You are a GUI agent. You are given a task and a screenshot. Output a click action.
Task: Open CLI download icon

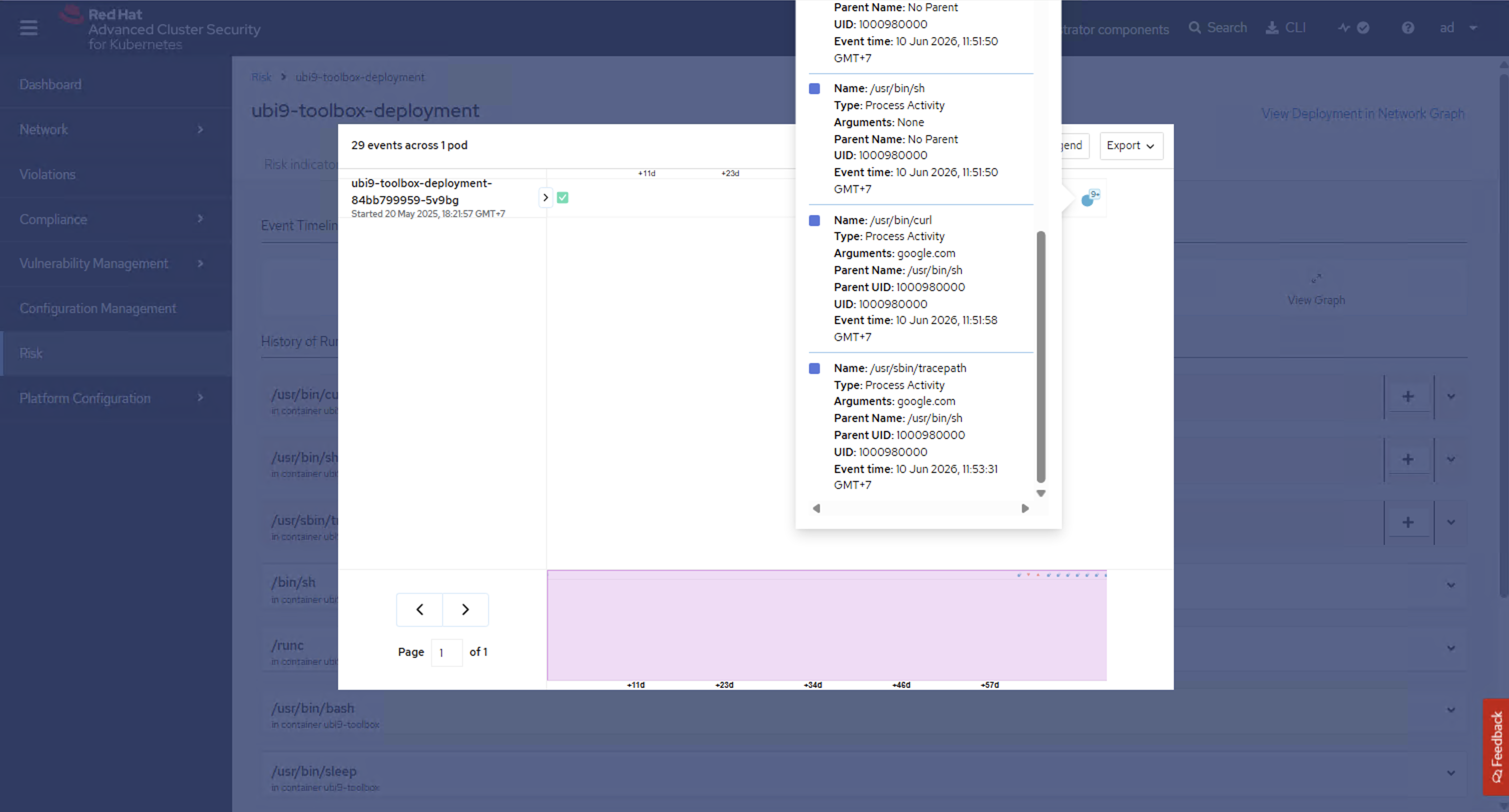pyautogui.click(x=1272, y=27)
